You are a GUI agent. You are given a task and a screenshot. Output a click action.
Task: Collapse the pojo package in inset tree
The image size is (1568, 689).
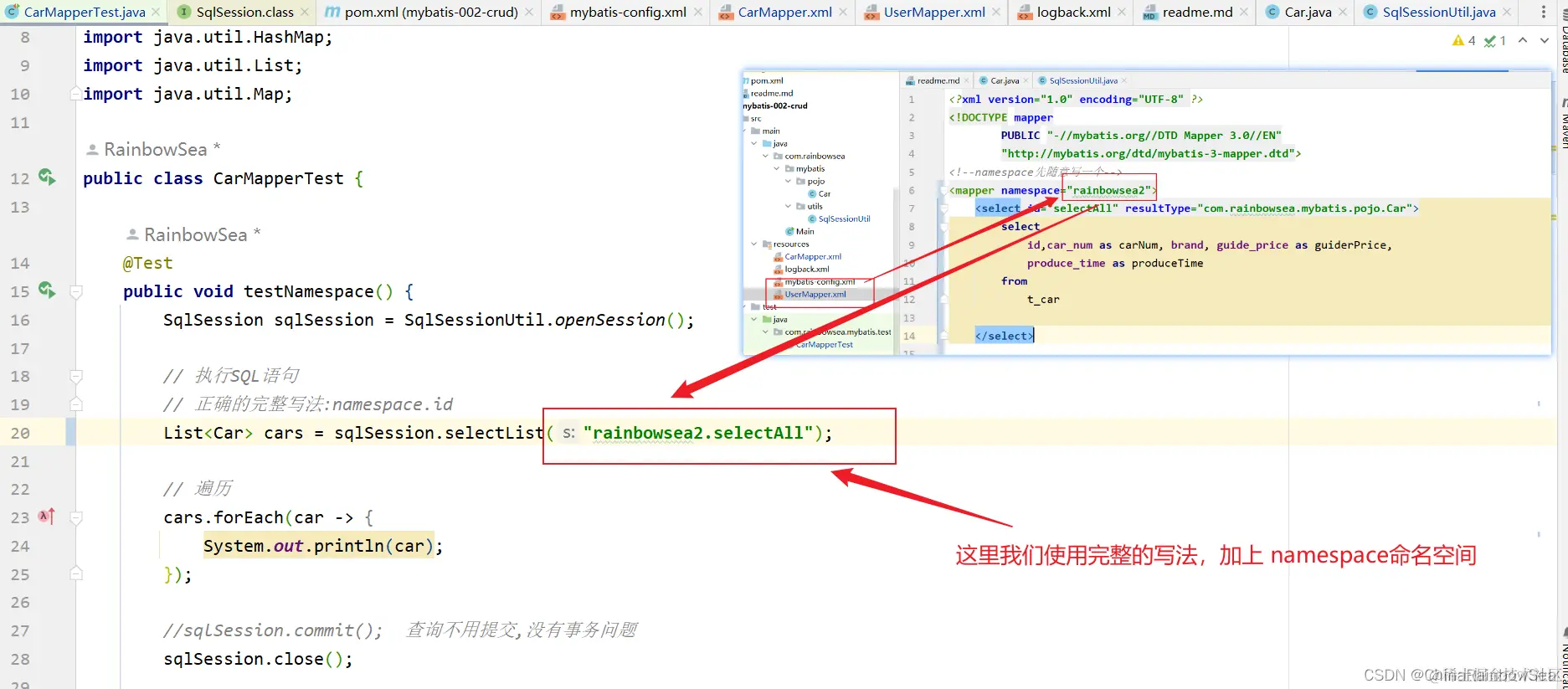(788, 182)
